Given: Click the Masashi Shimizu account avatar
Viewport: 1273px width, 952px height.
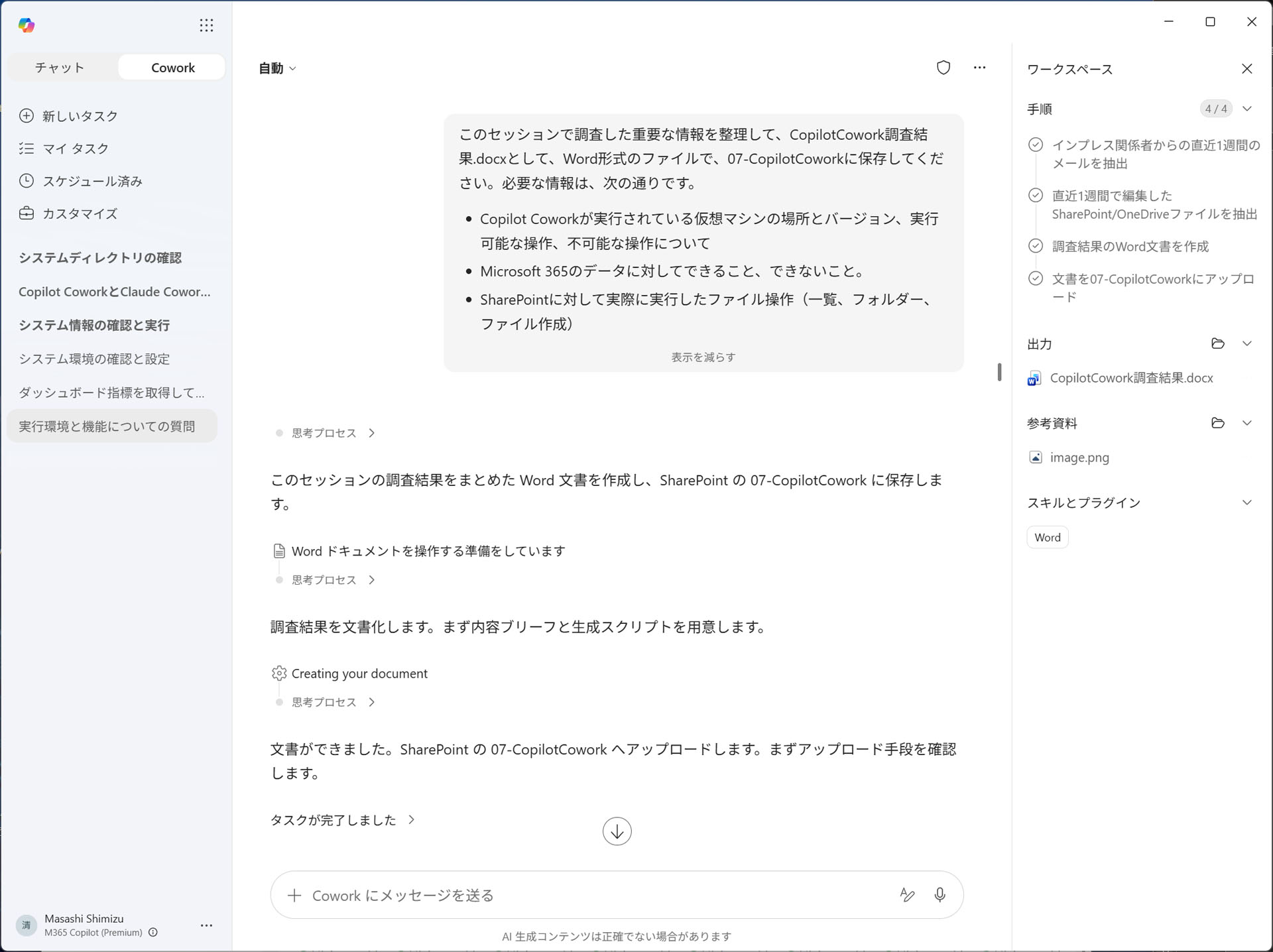Looking at the screenshot, I should click(27, 925).
